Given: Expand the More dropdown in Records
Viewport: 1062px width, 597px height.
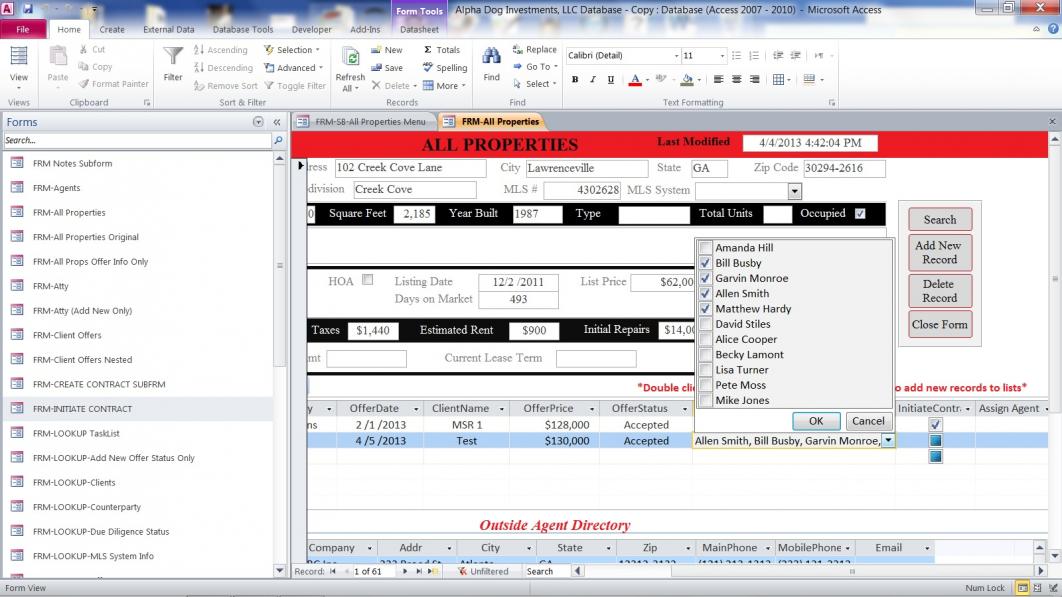Looking at the screenshot, I should (444, 86).
